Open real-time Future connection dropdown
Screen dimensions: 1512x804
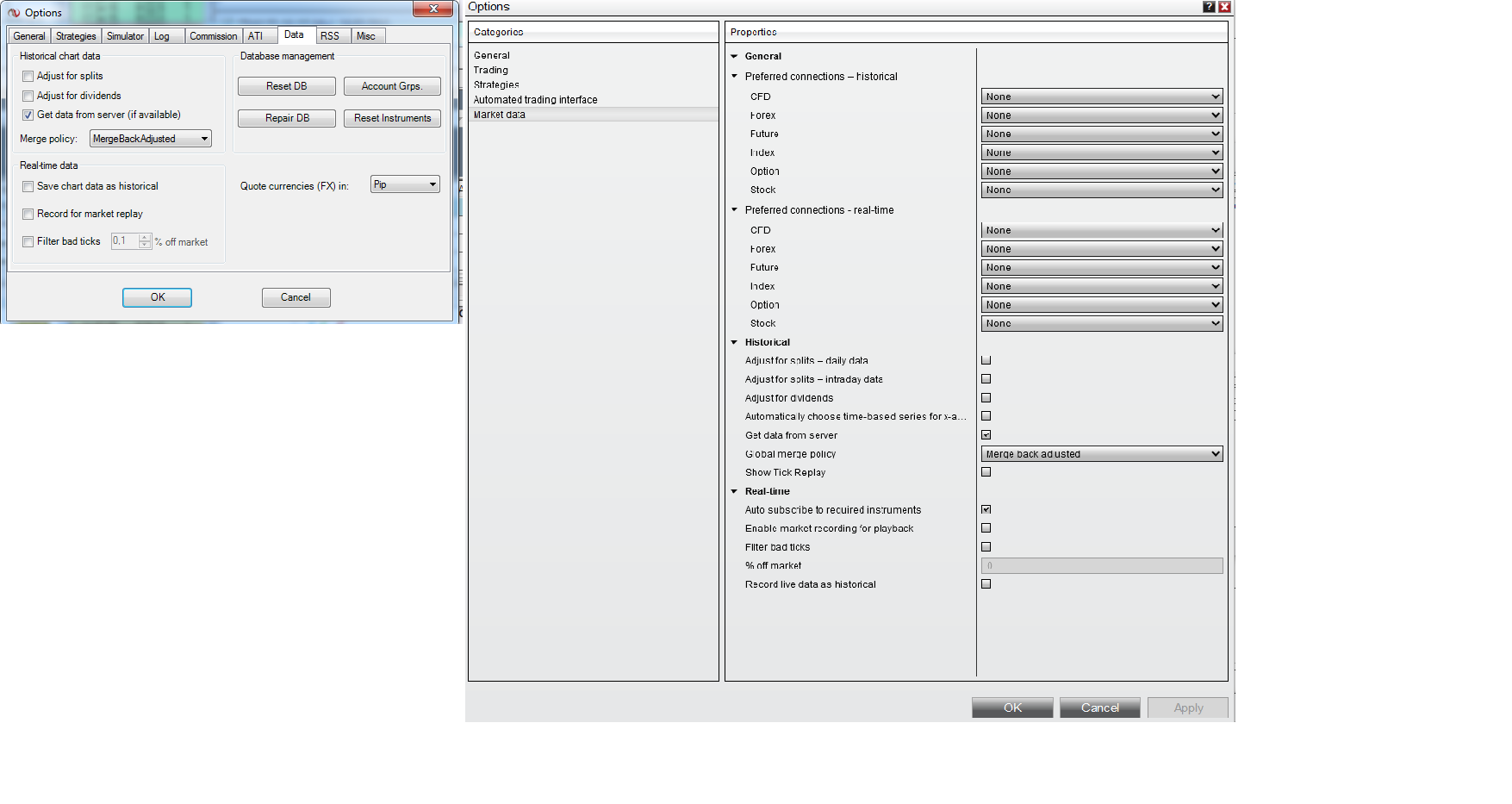(x=1102, y=267)
